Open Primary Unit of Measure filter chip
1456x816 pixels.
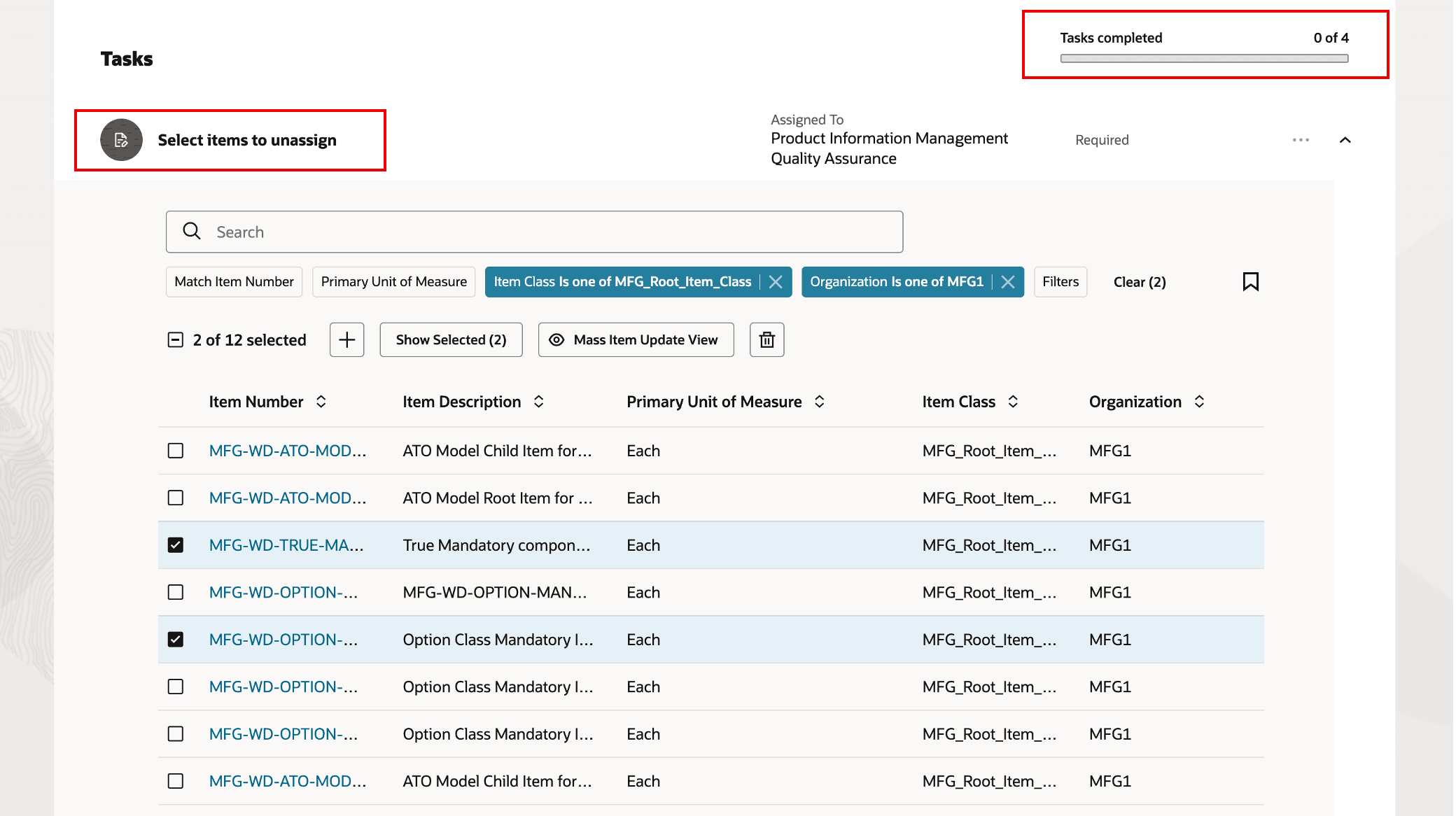(393, 281)
